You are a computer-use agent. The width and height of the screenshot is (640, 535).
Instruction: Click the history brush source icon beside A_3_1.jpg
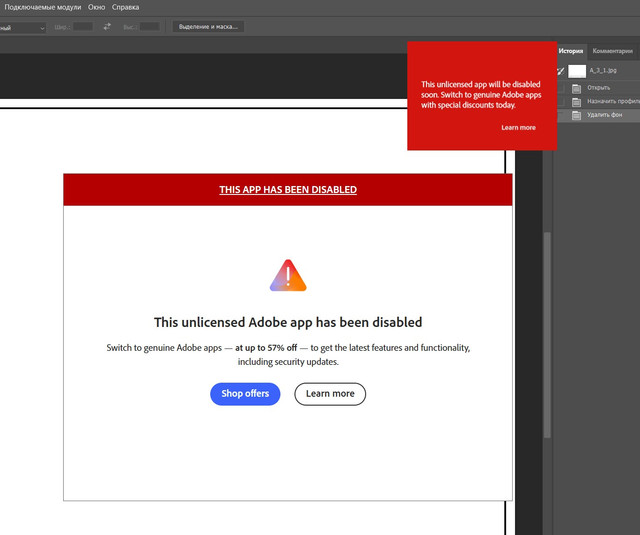point(561,71)
